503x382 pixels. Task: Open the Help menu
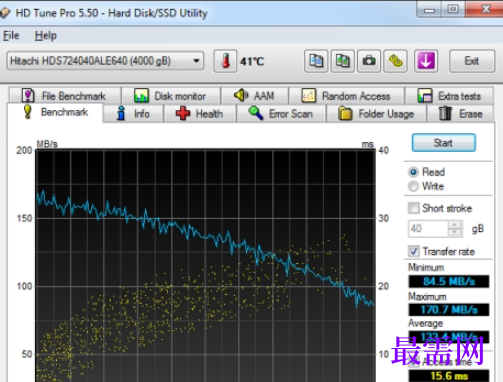click(x=46, y=35)
